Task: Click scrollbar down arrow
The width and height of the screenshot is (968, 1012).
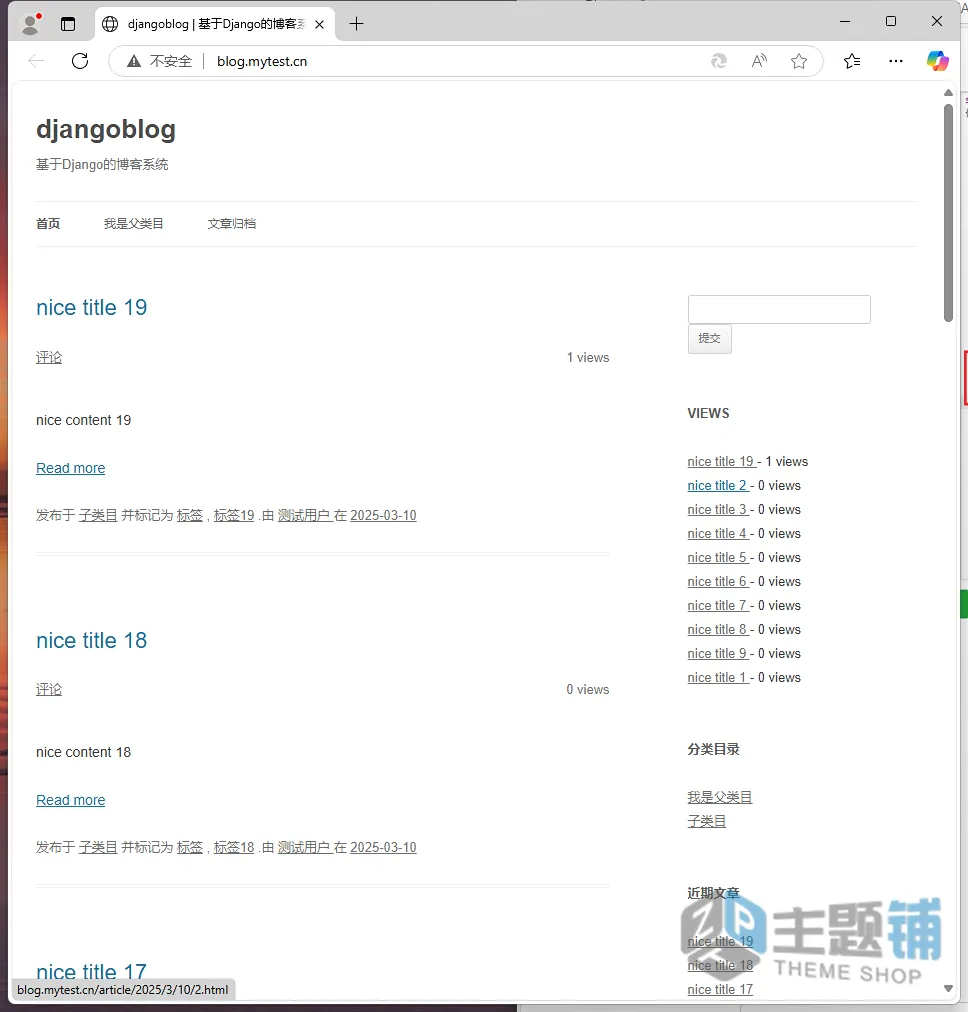Action: 948,988
